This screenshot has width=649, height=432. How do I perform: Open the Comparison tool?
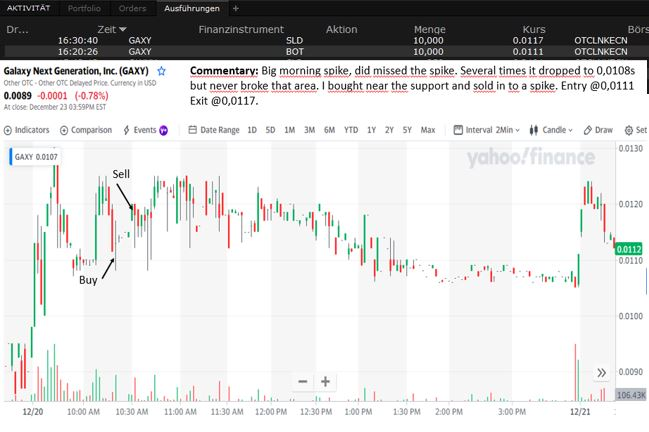(86, 130)
